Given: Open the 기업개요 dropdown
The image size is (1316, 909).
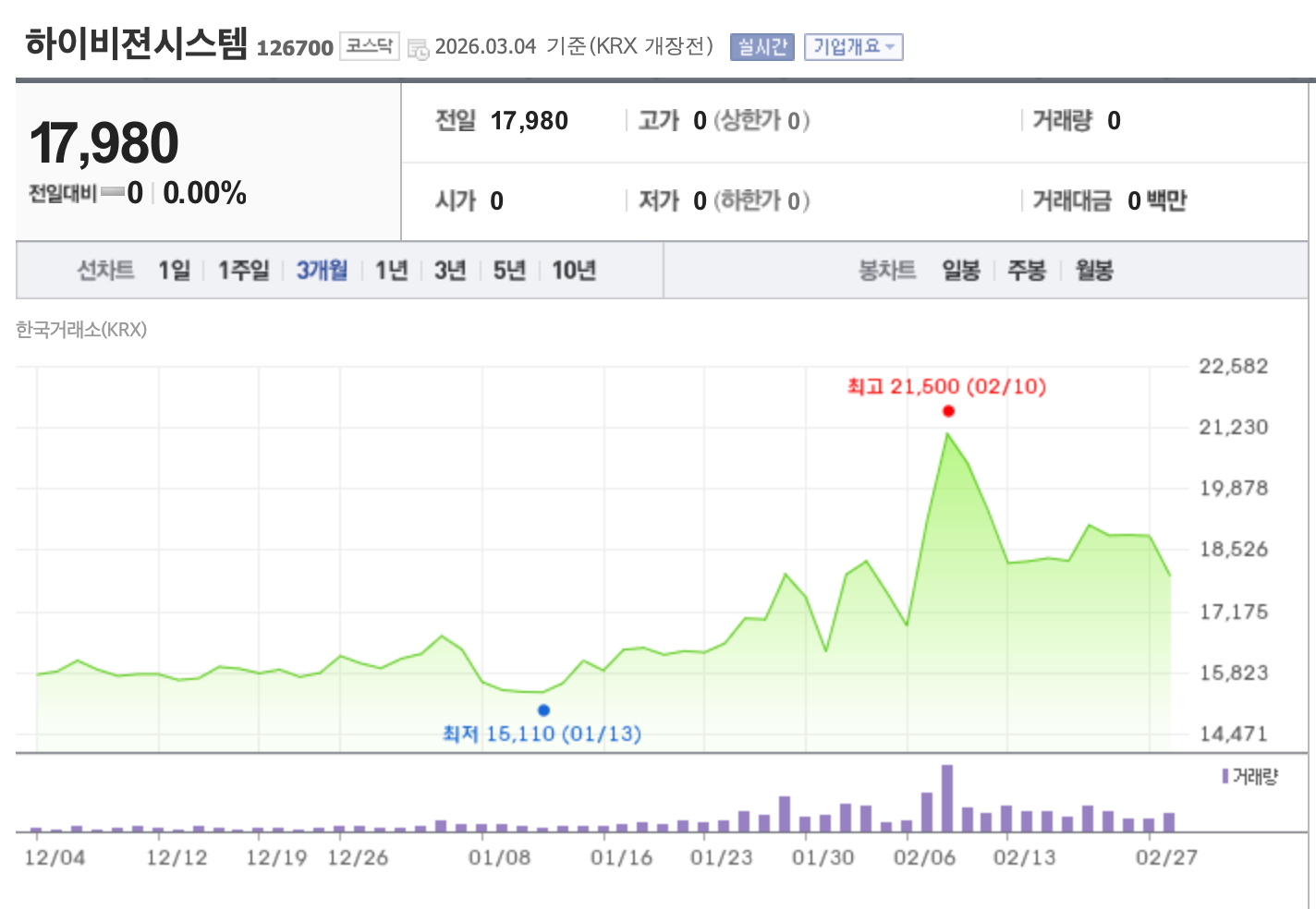Looking at the screenshot, I should 853,47.
